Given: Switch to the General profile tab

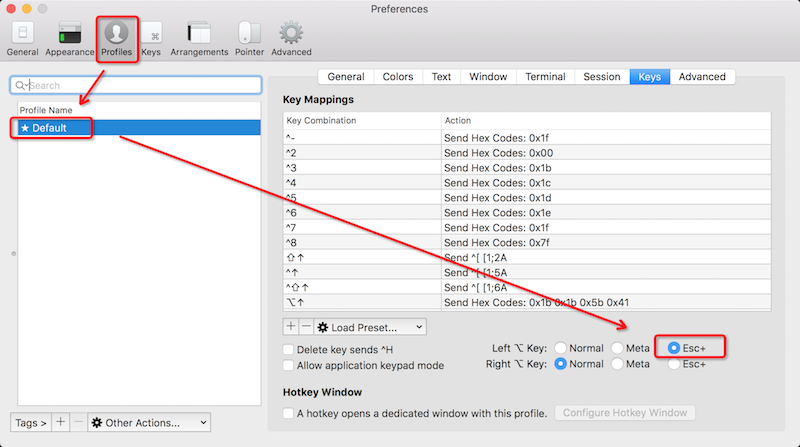Looking at the screenshot, I should 346,77.
